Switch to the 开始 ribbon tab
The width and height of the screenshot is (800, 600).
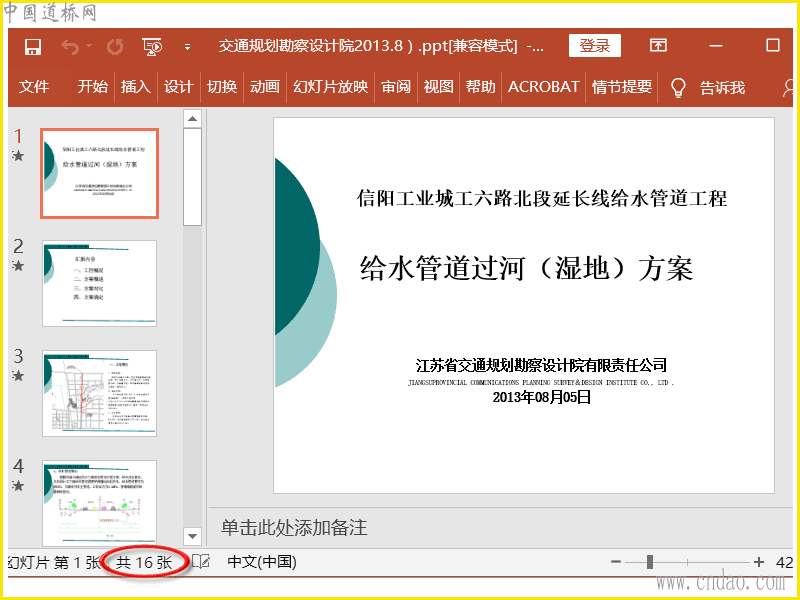pyautogui.click(x=92, y=87)
